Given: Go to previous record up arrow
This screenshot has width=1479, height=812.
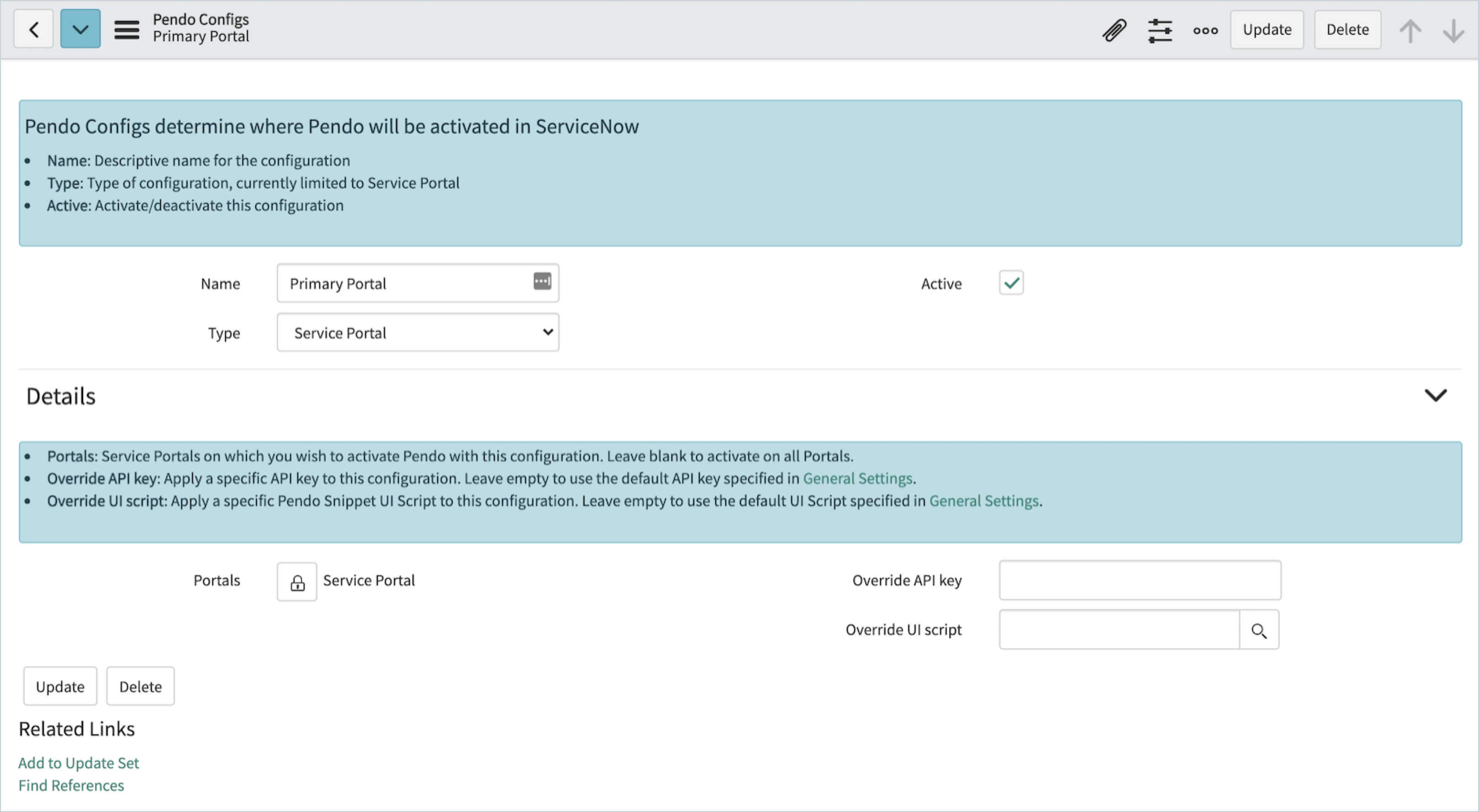Looking at the screenshot, I should (x=1410, y=31).
